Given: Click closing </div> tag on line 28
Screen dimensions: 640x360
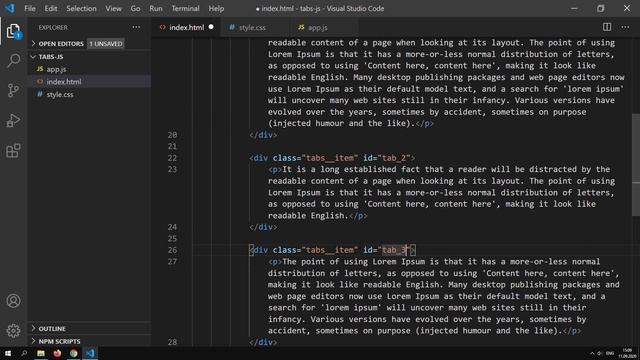Looking at the screenshot, I should (263, 342).
